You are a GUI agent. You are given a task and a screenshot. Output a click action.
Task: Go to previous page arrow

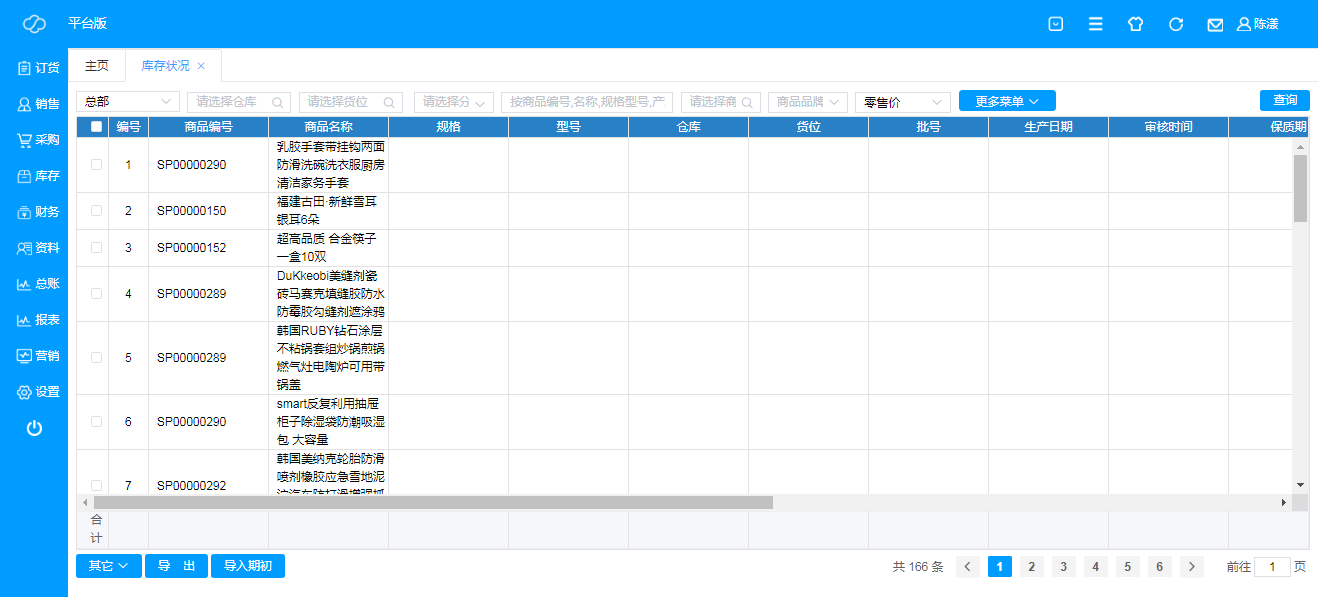click(968, 567)
